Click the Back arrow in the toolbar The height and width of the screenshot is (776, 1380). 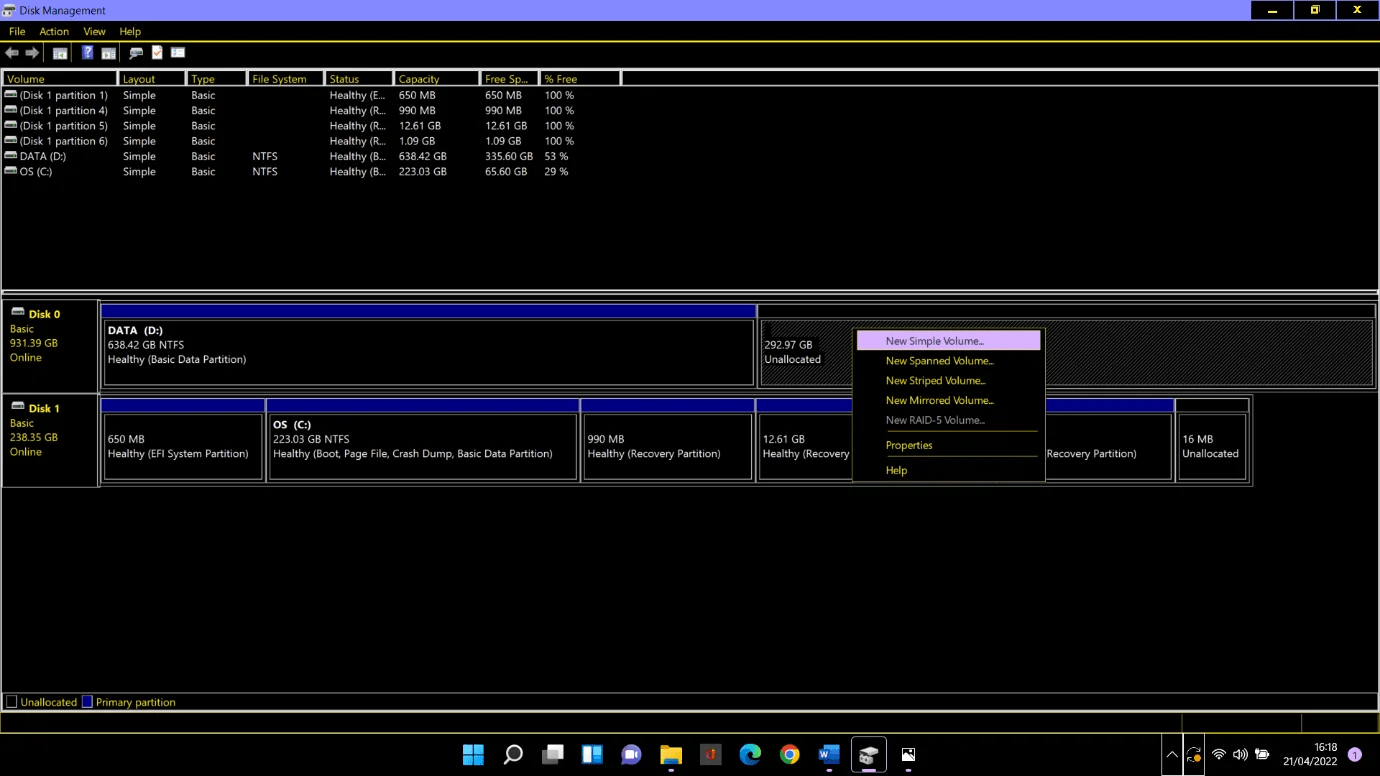(12, 53)
